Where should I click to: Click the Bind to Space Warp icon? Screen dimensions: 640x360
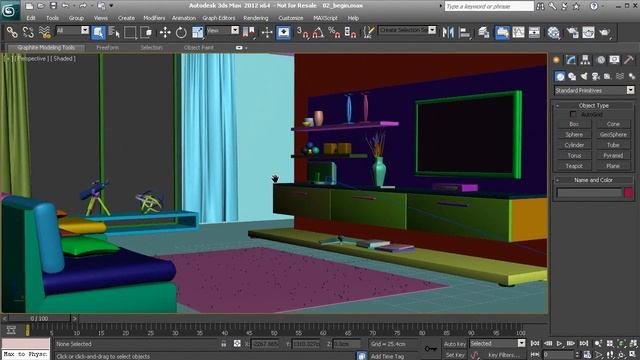point(44,32)
